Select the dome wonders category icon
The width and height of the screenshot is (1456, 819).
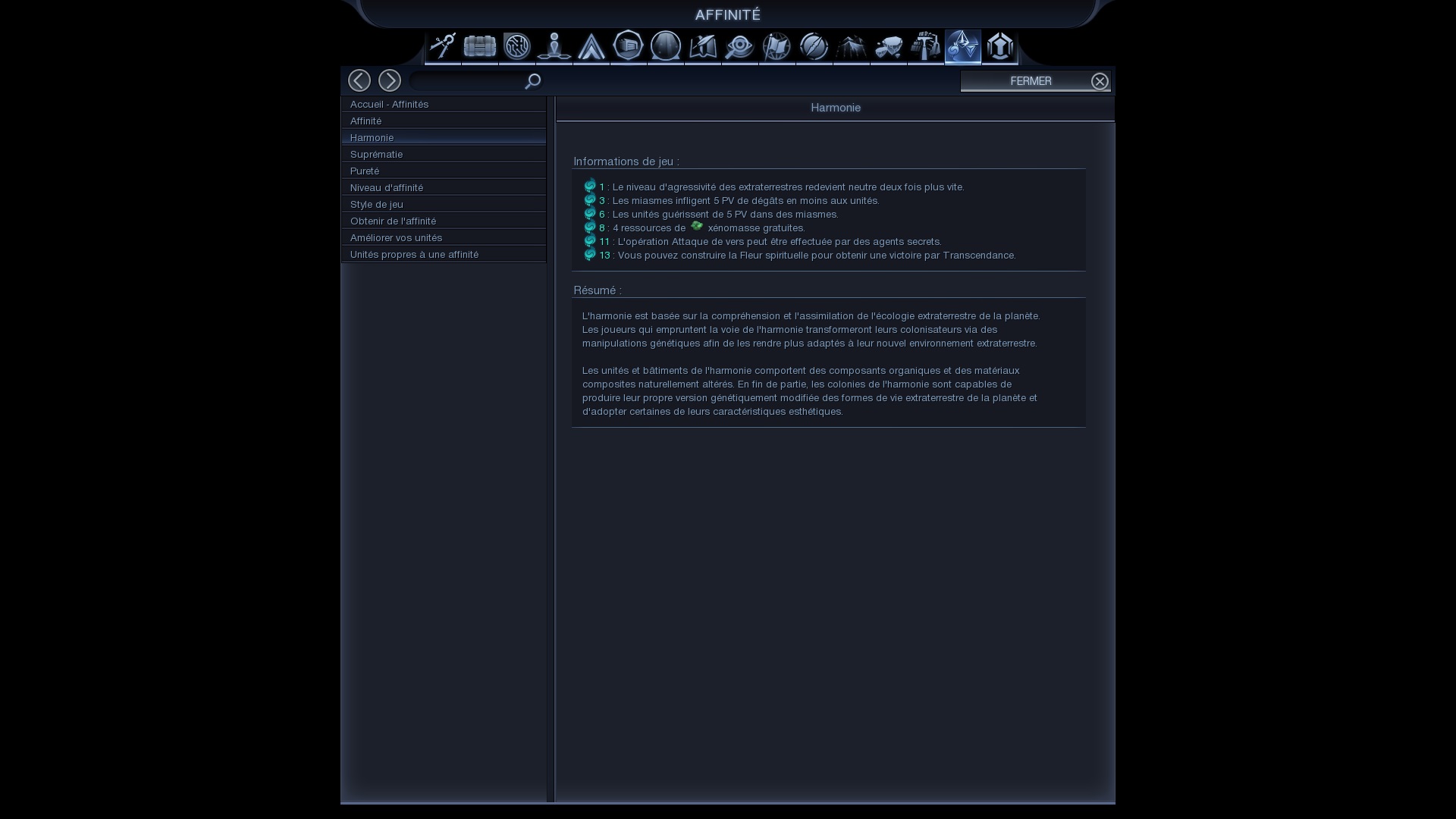[666, 46]
